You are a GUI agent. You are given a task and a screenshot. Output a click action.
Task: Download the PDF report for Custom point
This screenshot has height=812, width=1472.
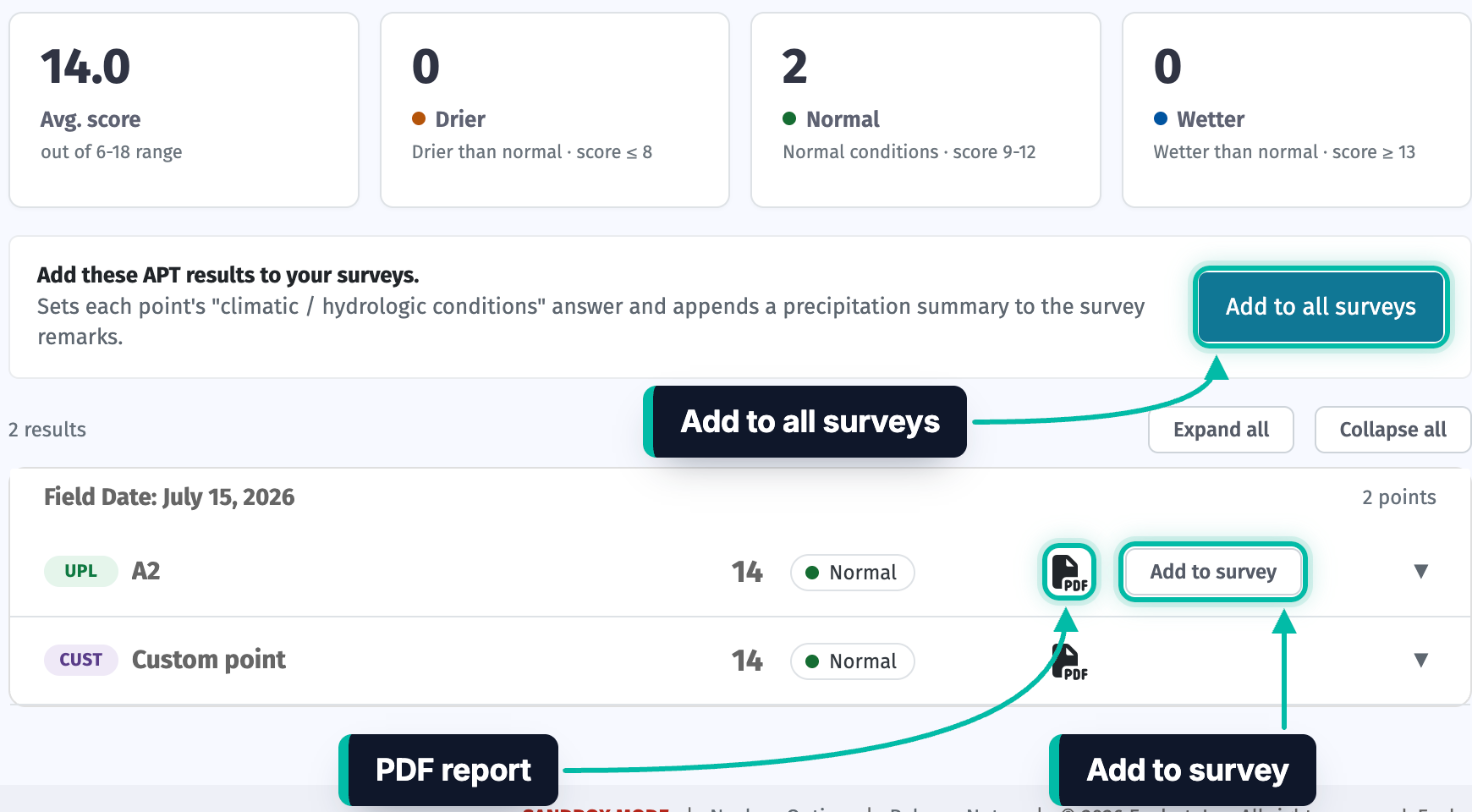tap(1069, 661)
